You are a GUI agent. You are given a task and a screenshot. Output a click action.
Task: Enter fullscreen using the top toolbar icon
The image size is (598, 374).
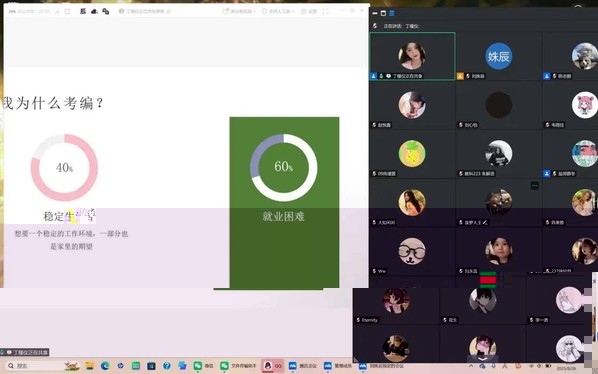click(325, 11)
